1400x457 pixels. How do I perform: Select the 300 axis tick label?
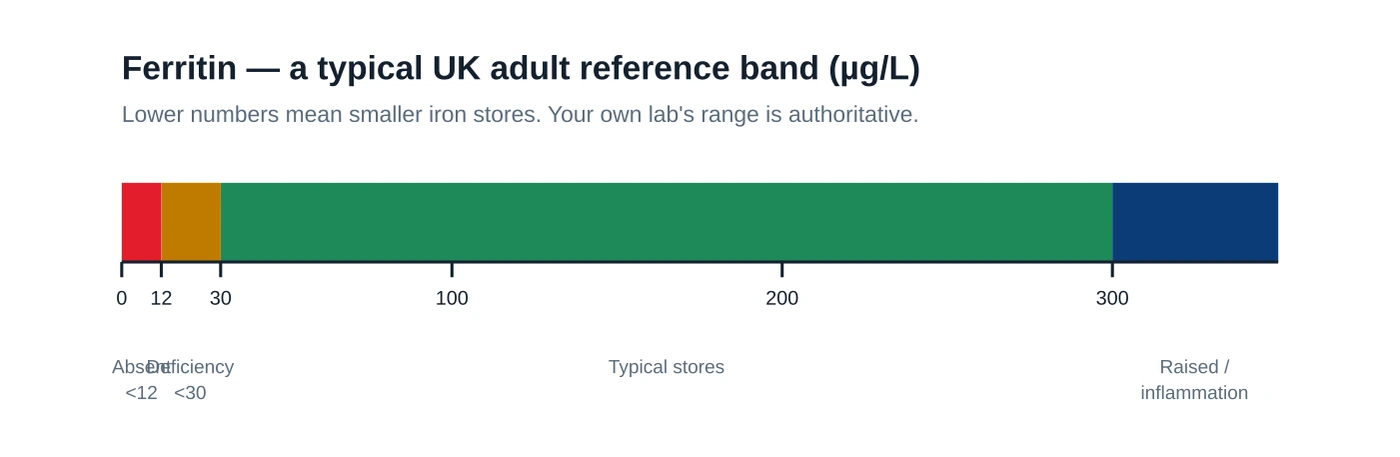point(1112,298)
